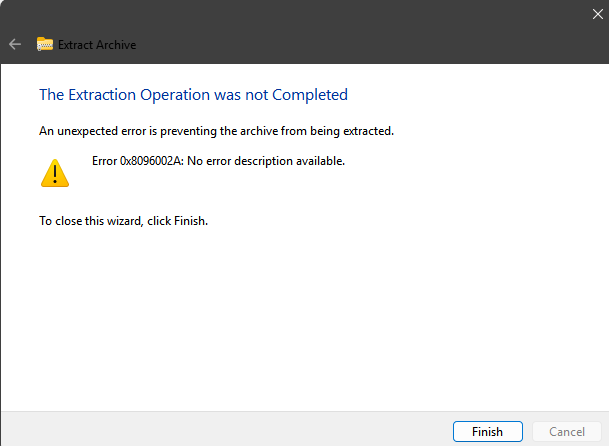
Task: Click the word "Error" before the error code
Action: click(x=105, y=161)
